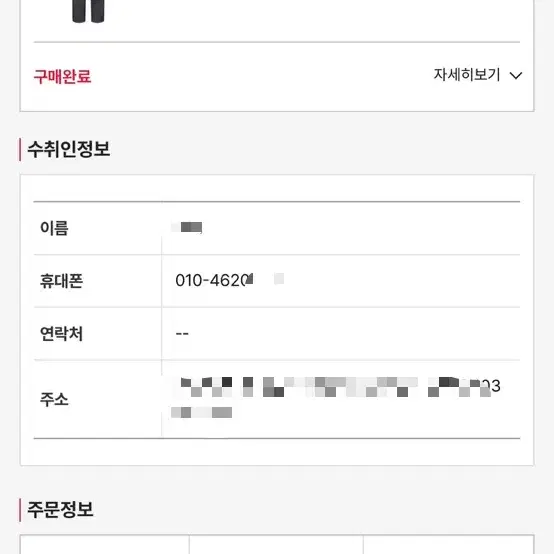The image size is (554, 554).
Task: Click the red bar beside 수취인정보
Action: (x=20, y=149)
